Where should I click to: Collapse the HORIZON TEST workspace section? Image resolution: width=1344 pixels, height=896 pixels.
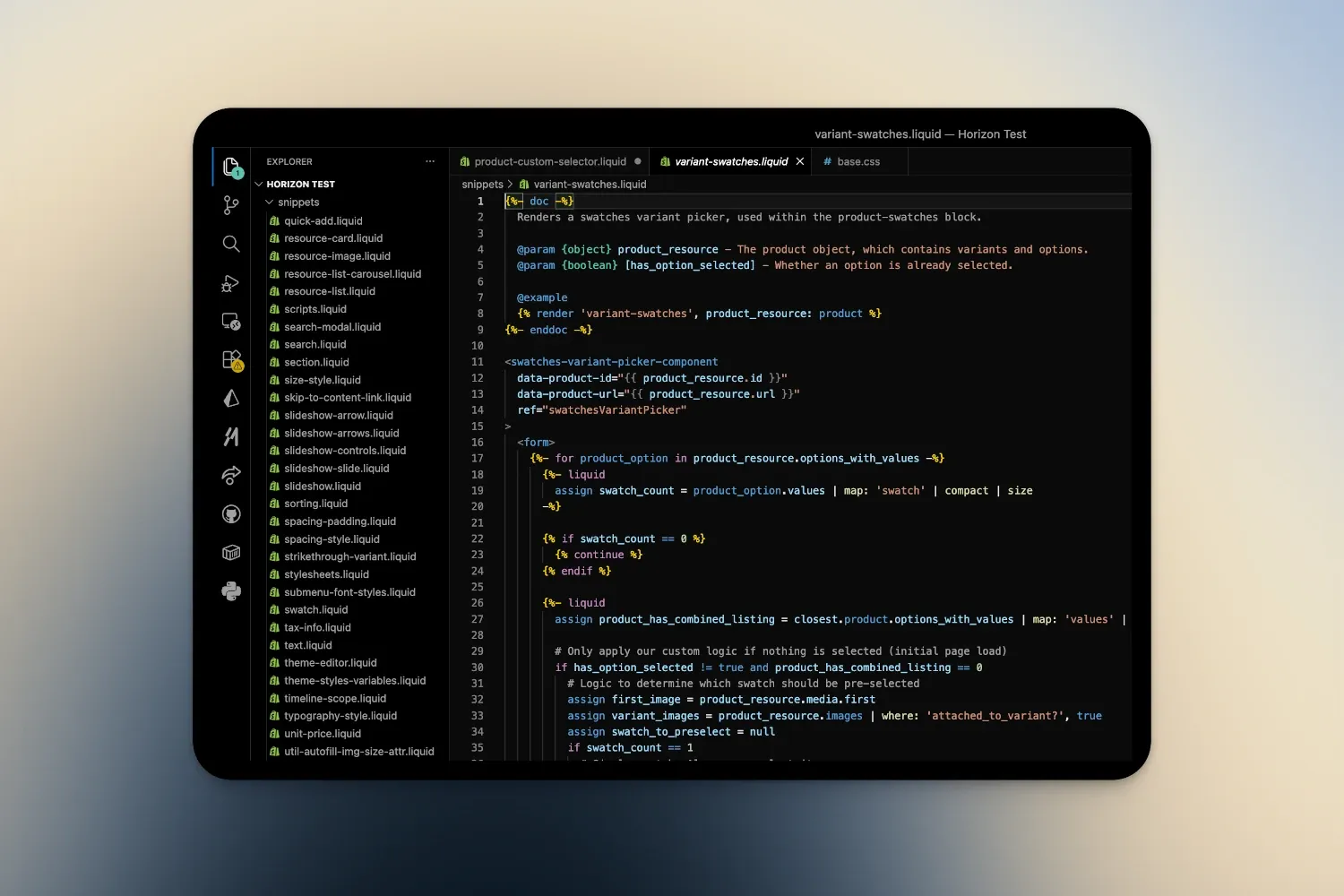pos(259,184)
